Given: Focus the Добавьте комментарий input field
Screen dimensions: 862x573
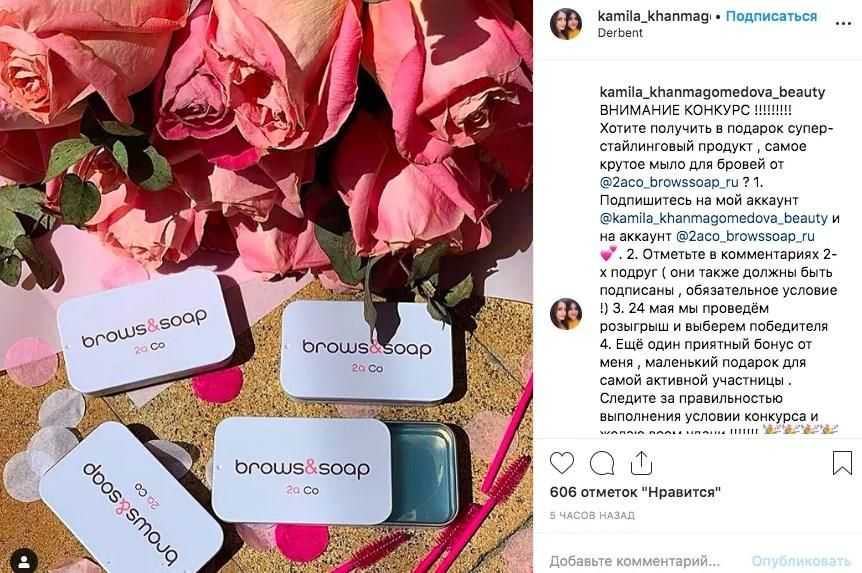Looking at the screenshot, I should (635, 561).
